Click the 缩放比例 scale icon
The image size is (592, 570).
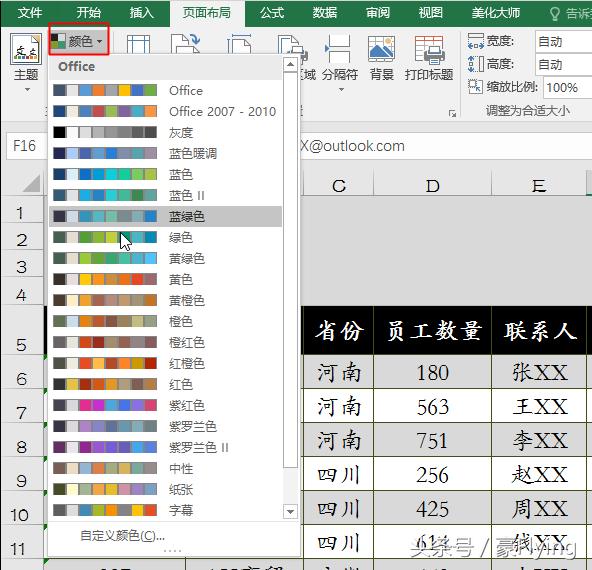pyautogui.click(x=475, y=87)
